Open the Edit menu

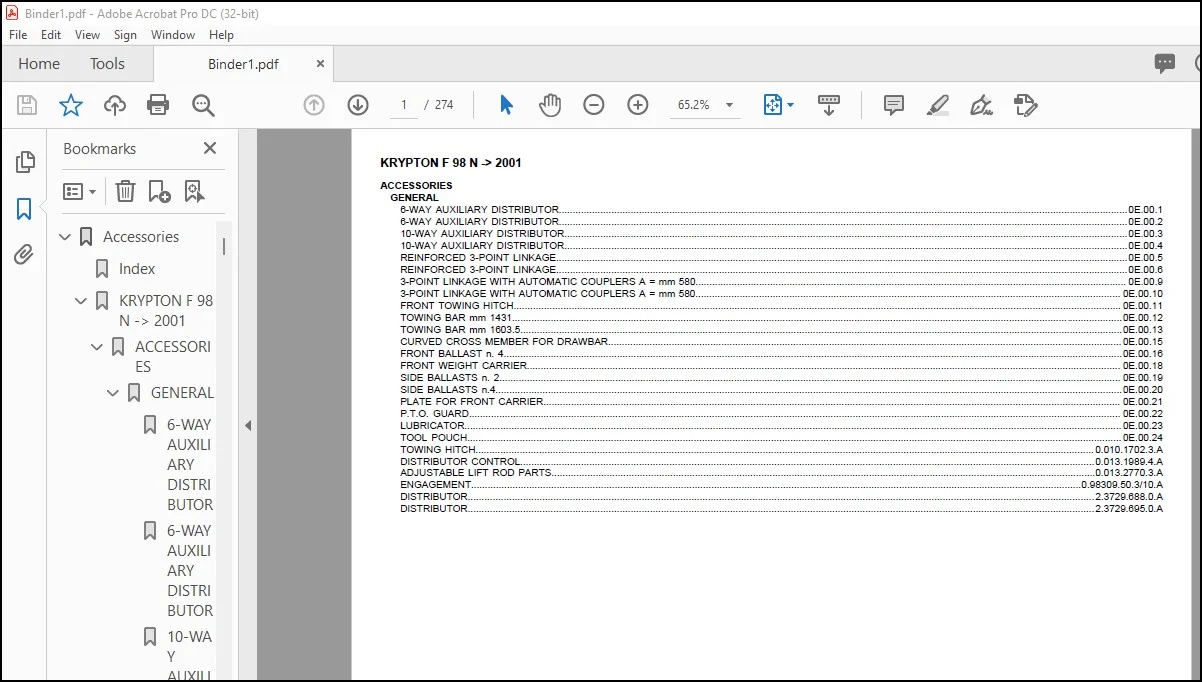click(x=51, y=34)
